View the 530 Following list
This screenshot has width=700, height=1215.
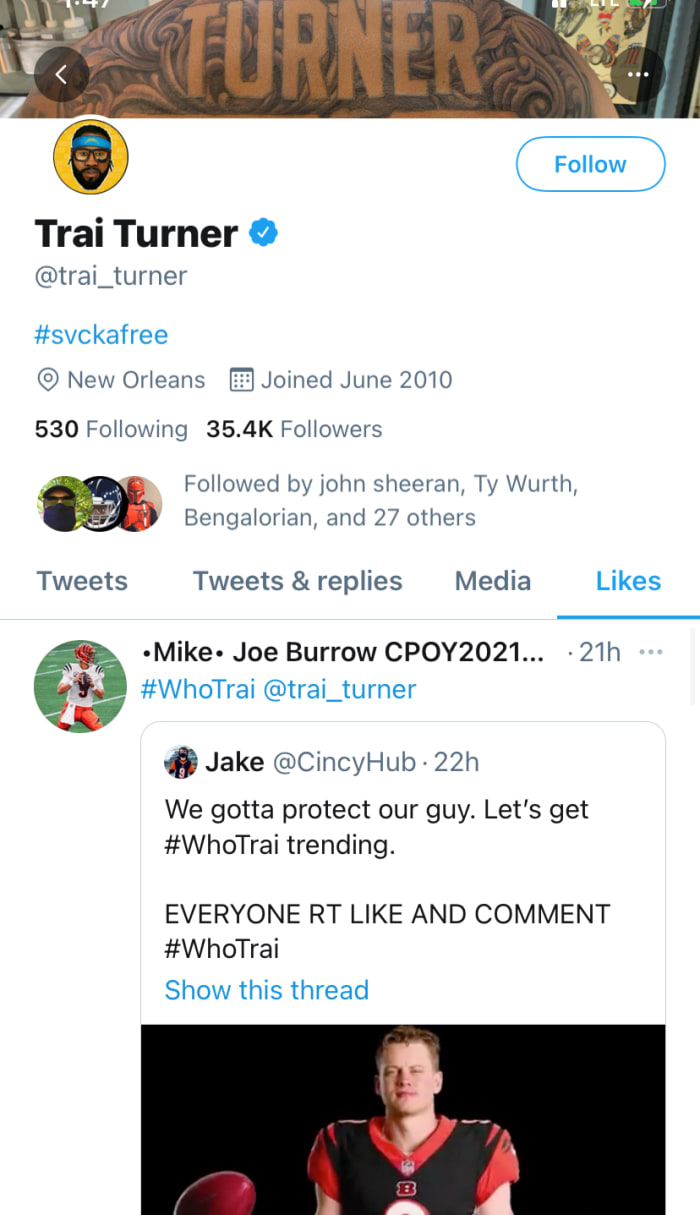click(x=111, y=429)
